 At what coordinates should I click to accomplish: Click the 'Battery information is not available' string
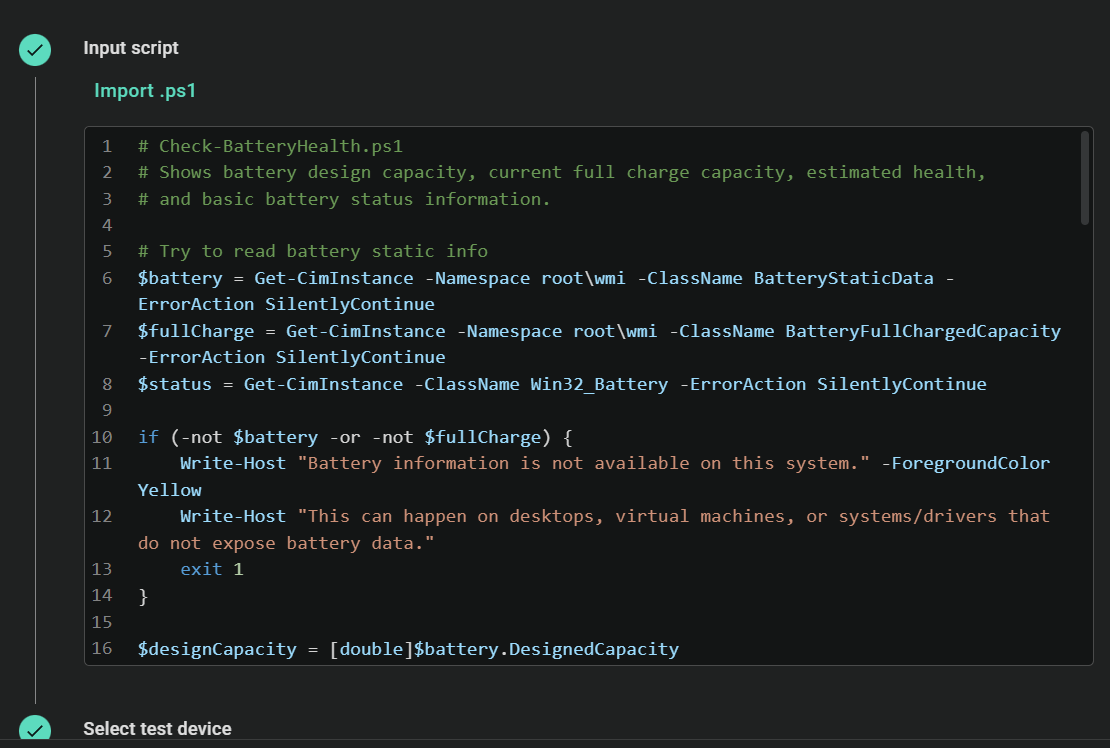point(583,464)
